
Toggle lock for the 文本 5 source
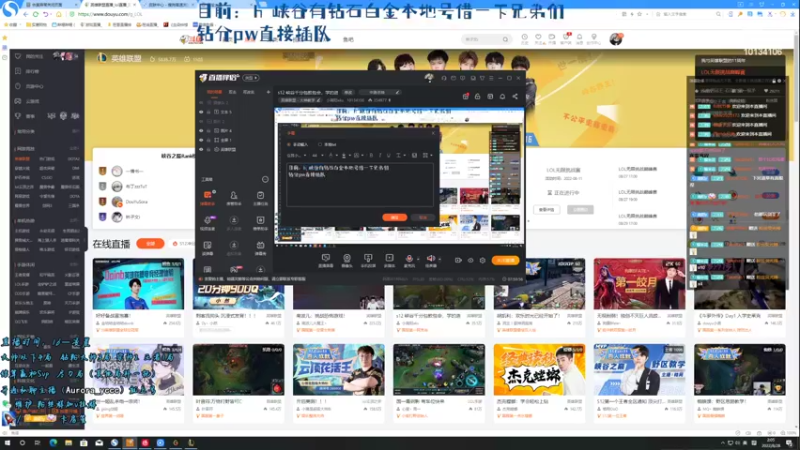[208, 112]
